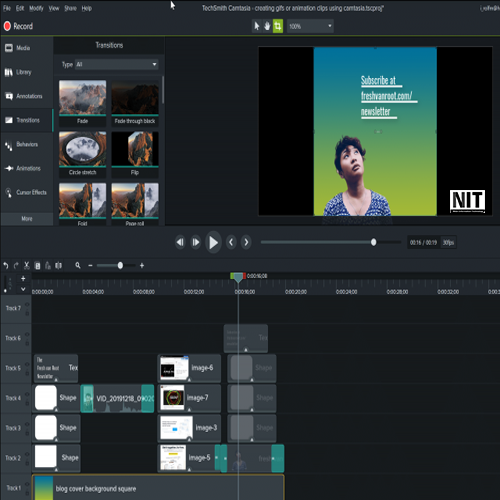
Task: Select the Fade through black transition
Action: [x=135, y=102]
